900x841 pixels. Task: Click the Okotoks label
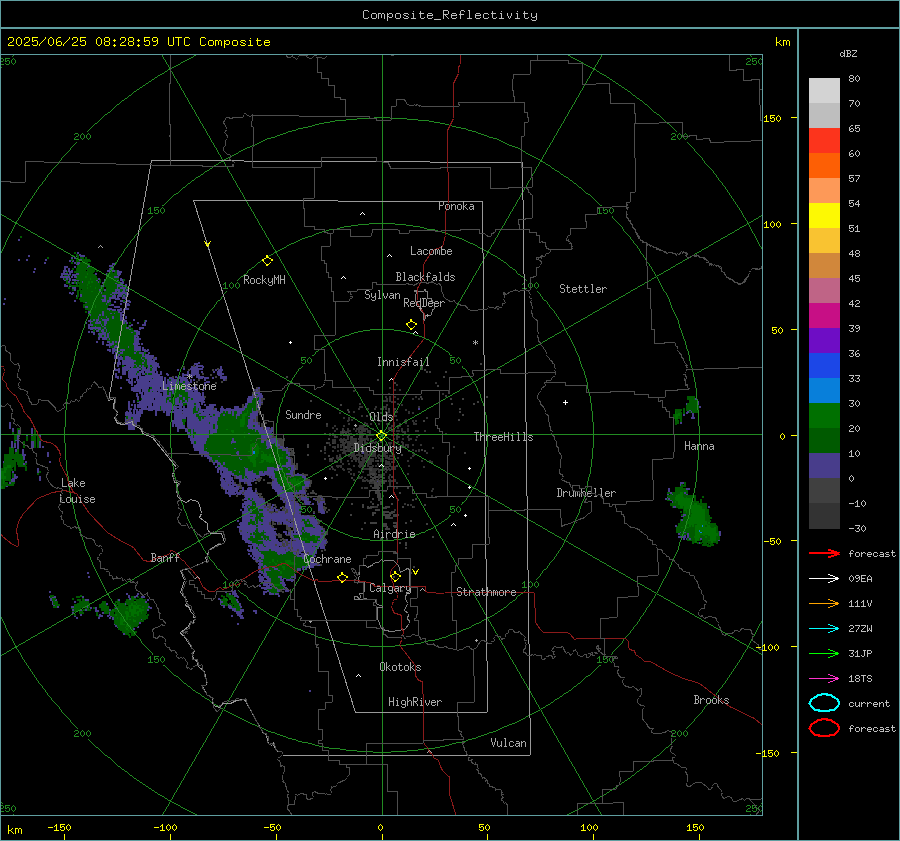pyautogui.click(x=400, y=667)
